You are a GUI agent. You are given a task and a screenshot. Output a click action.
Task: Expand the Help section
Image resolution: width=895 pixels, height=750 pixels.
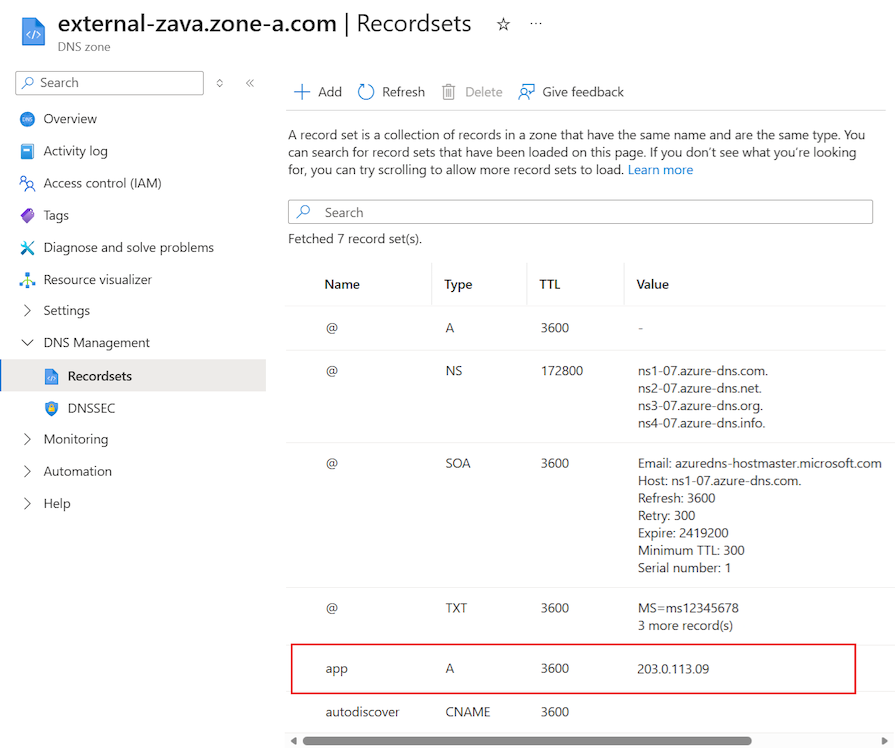pyautogui.click(x=27, y=503)
